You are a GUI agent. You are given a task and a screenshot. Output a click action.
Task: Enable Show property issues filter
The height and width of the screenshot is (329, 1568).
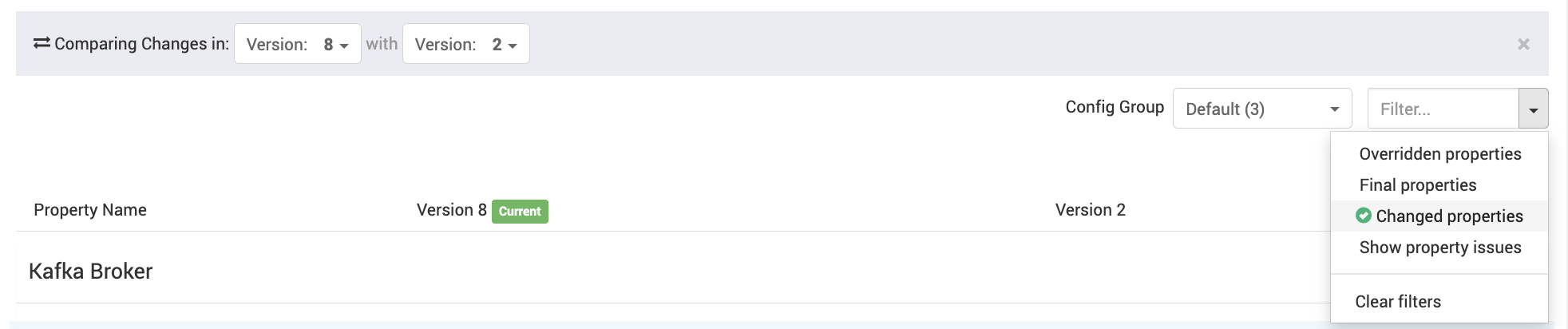(1440, 248)
